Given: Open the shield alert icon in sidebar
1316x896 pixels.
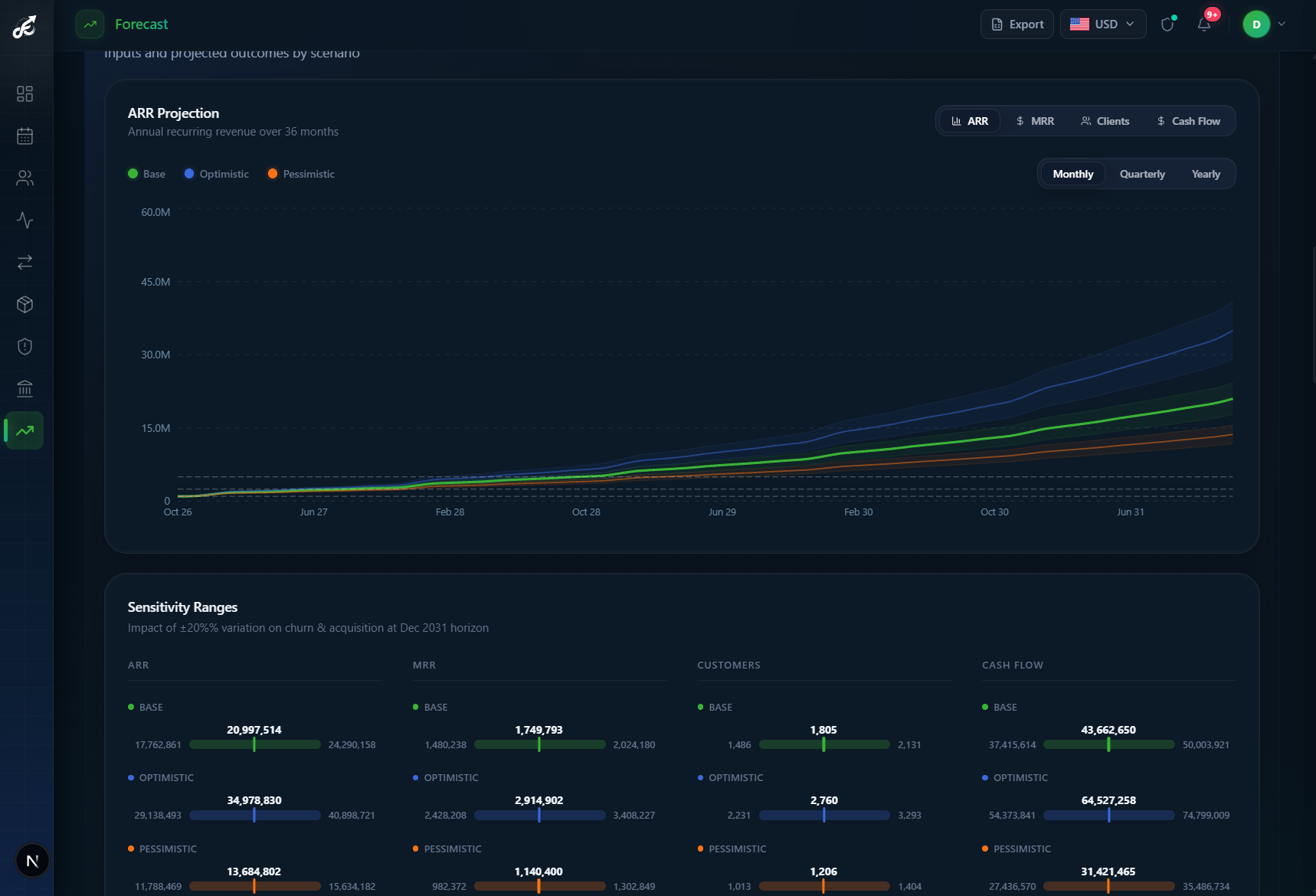Looking at the screenshot, I should click(25, 346).
